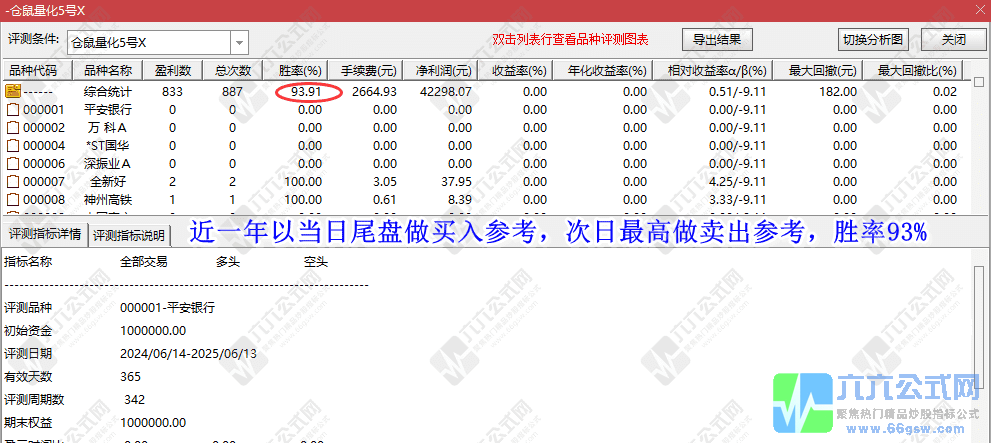
Task: Click the icon beside stock code 000008
Action: coord(13,200)
